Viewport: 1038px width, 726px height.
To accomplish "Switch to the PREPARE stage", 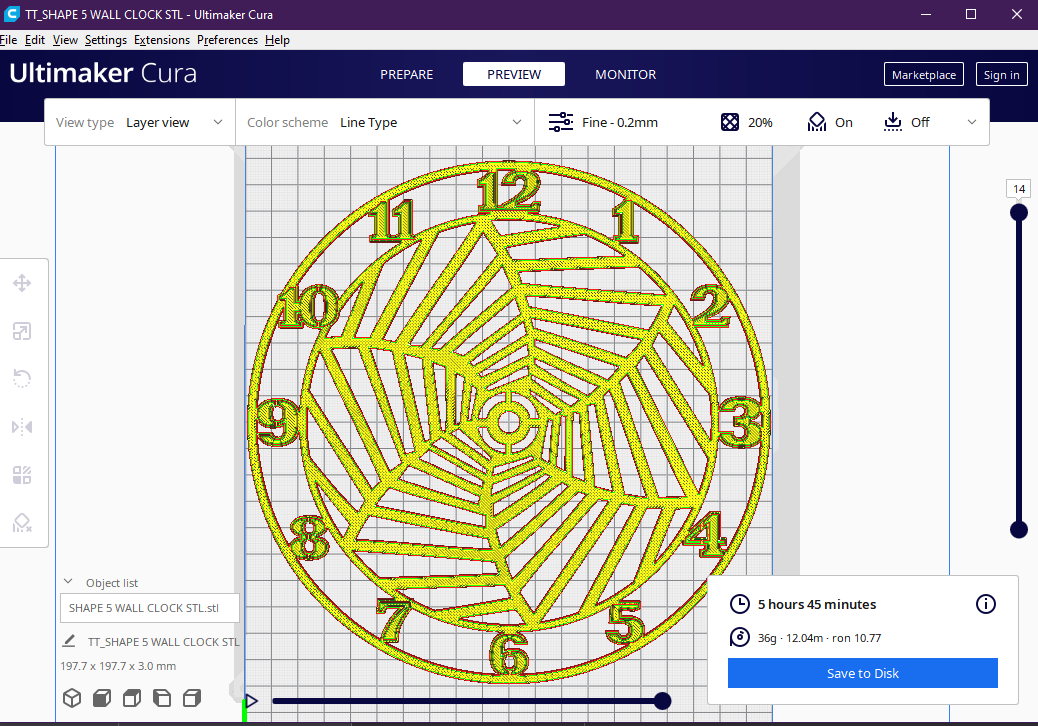I will 406,74.
